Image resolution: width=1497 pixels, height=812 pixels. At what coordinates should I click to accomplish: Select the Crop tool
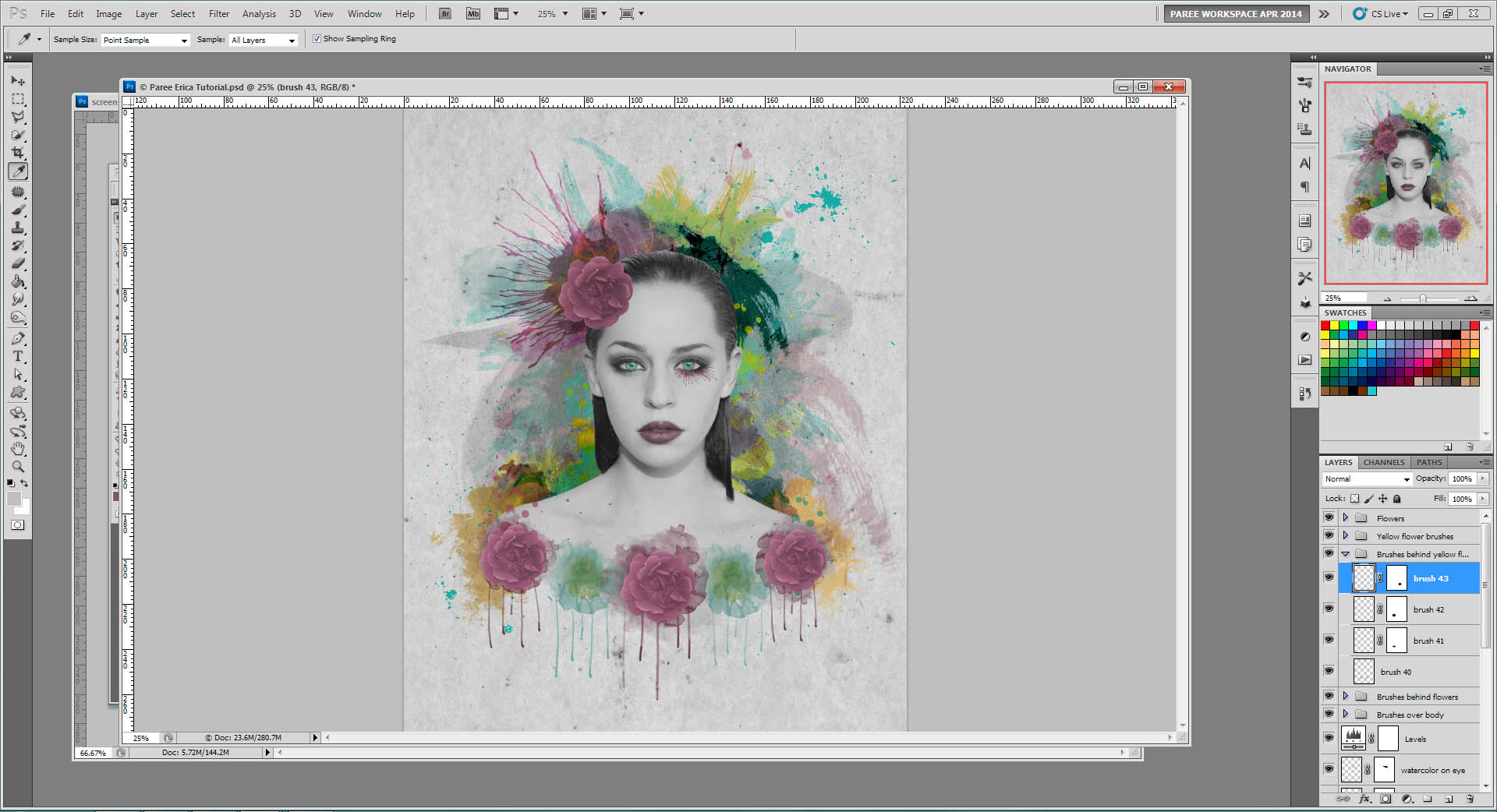click(18, 153)
